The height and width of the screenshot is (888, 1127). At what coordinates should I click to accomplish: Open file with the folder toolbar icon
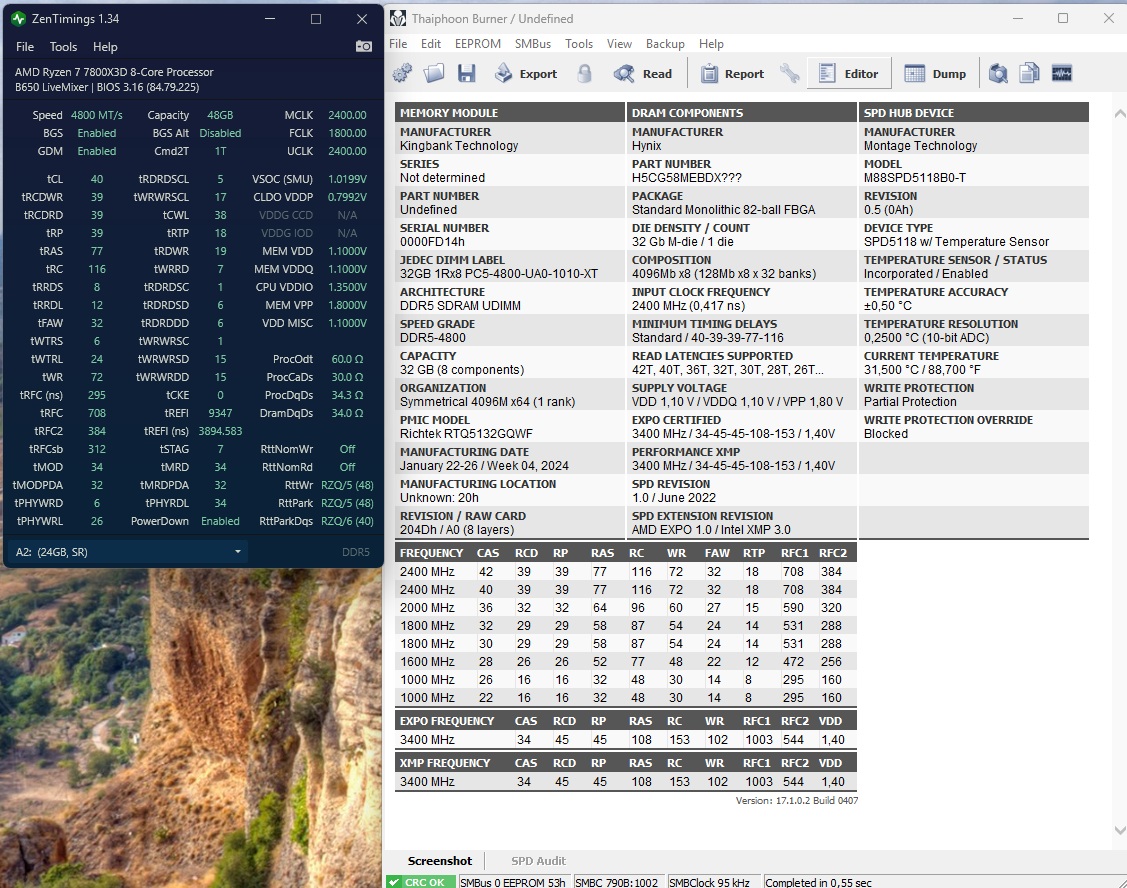point(434,73)
